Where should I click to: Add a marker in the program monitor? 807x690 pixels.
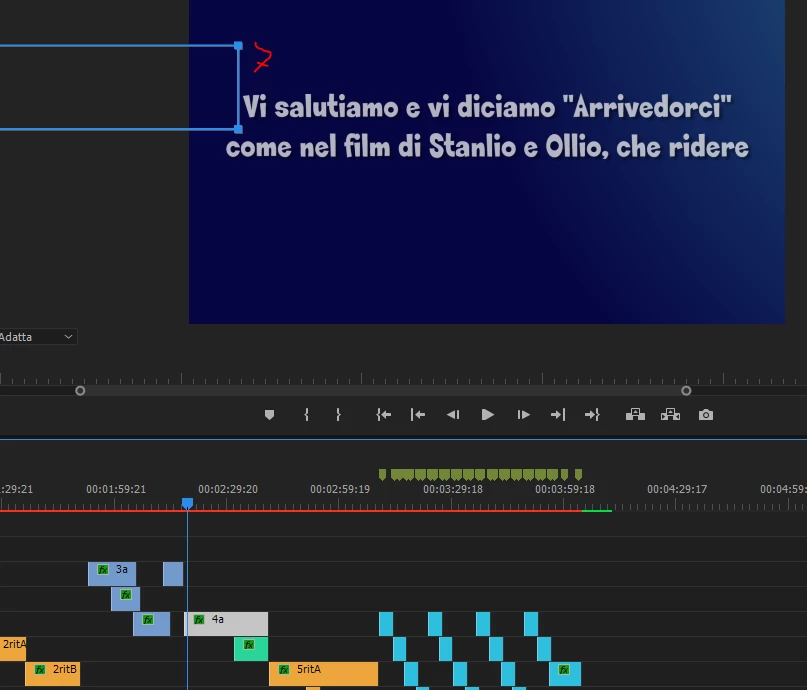(269, 415)
